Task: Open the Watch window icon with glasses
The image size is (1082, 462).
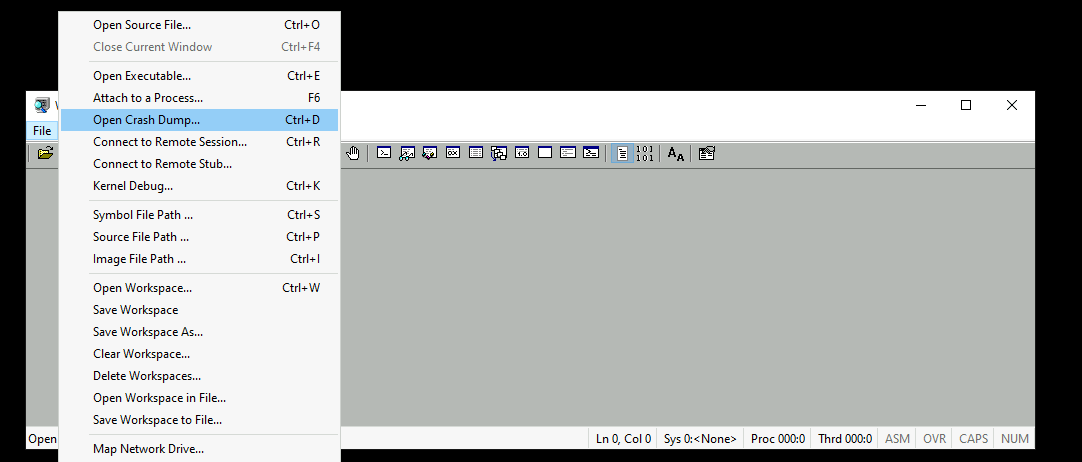Action: 407,153
